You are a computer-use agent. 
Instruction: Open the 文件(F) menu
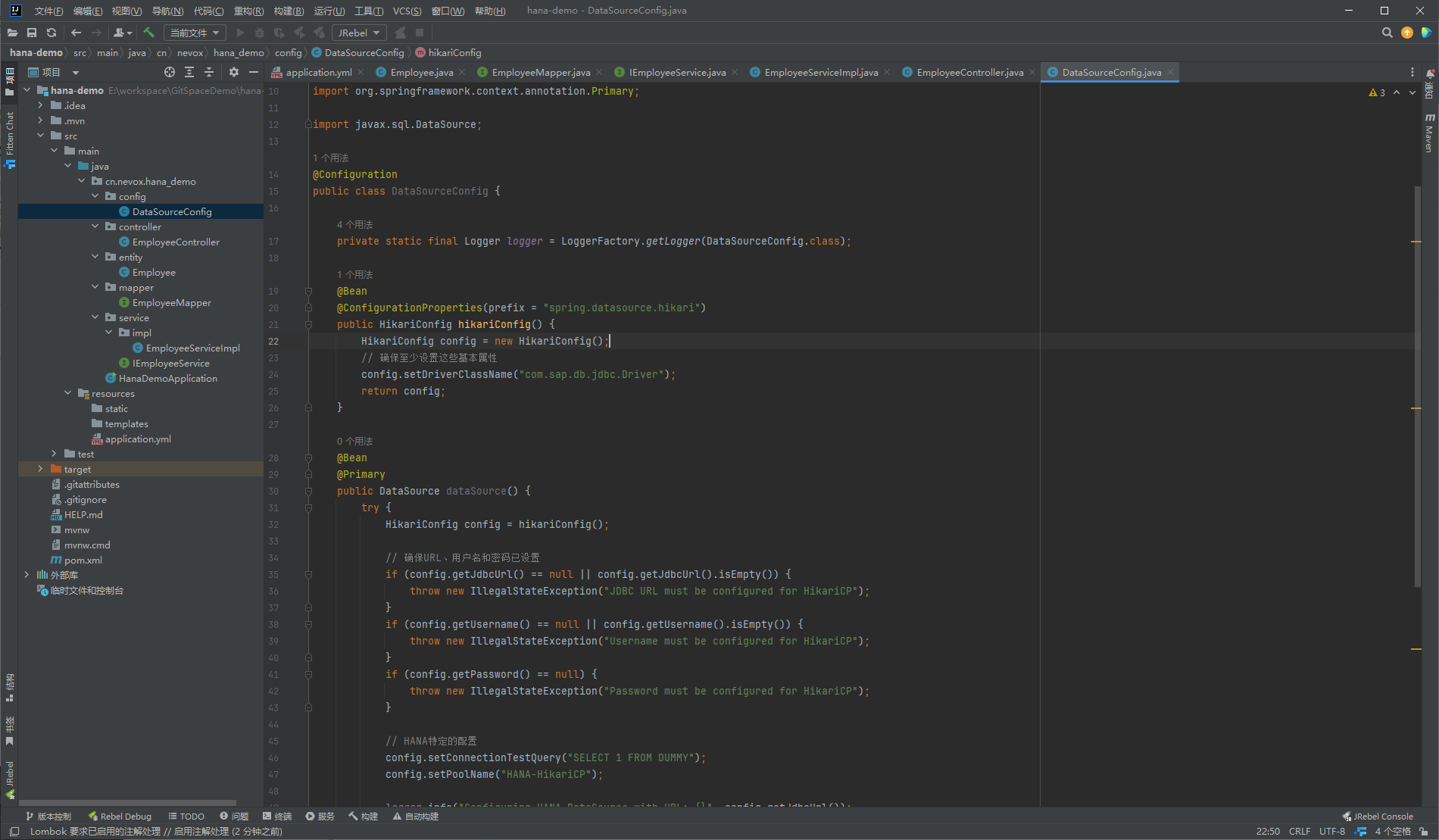click(x=48, y=11)
